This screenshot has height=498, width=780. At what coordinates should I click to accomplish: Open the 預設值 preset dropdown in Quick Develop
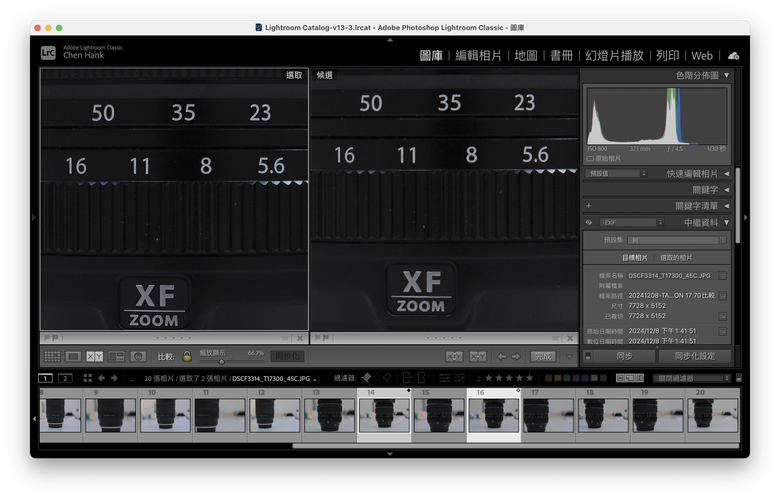pos(615,174)
